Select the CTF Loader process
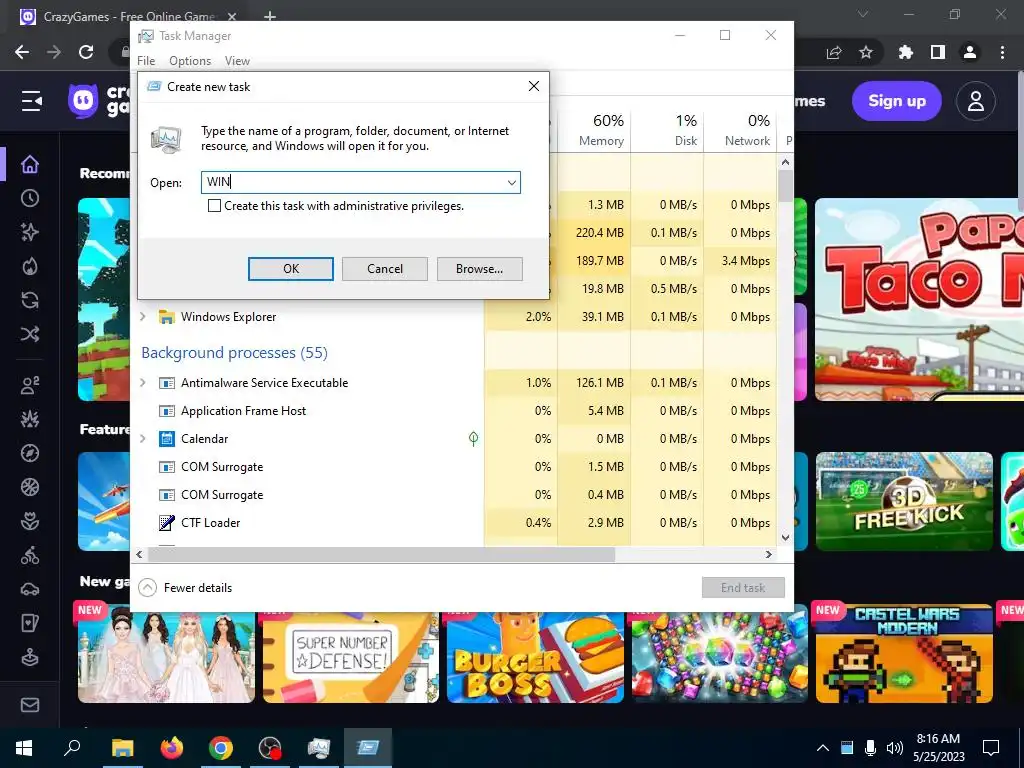 [x=210, y=523]
